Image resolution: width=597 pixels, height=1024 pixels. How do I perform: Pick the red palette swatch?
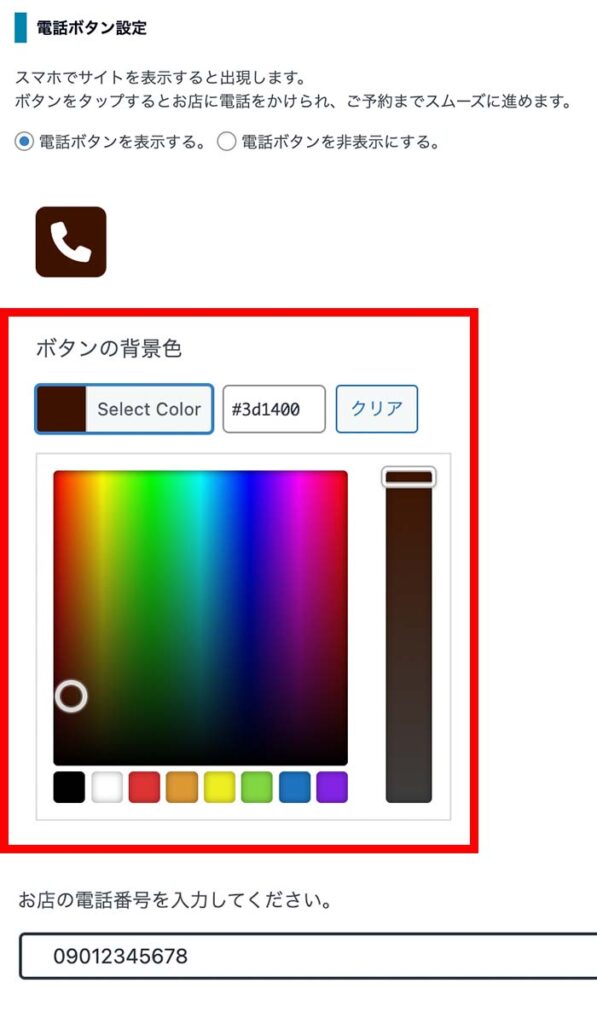click(144, 787)
